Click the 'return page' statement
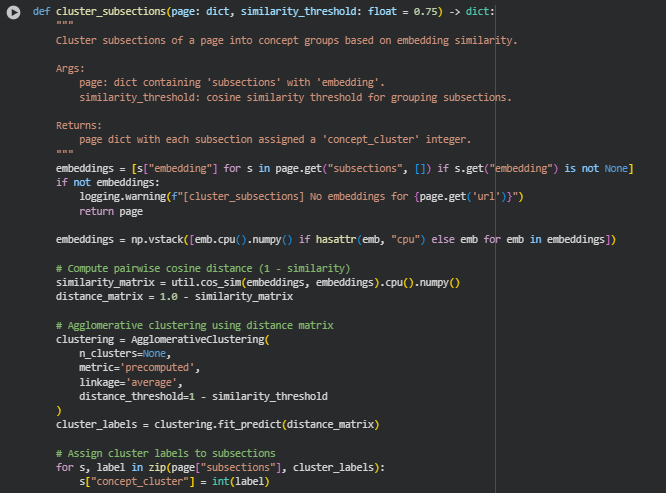The image size is (666, 493). pyautogui.click(x=110, y=211)
